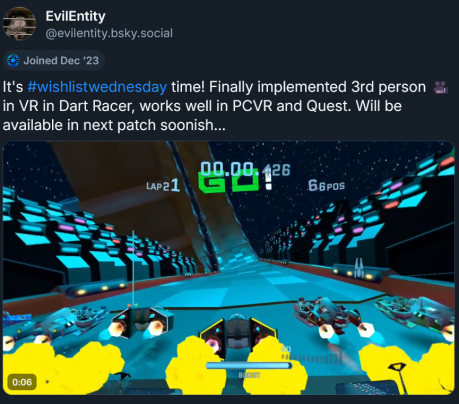Click the green GO! text in video

pos(236,180)
